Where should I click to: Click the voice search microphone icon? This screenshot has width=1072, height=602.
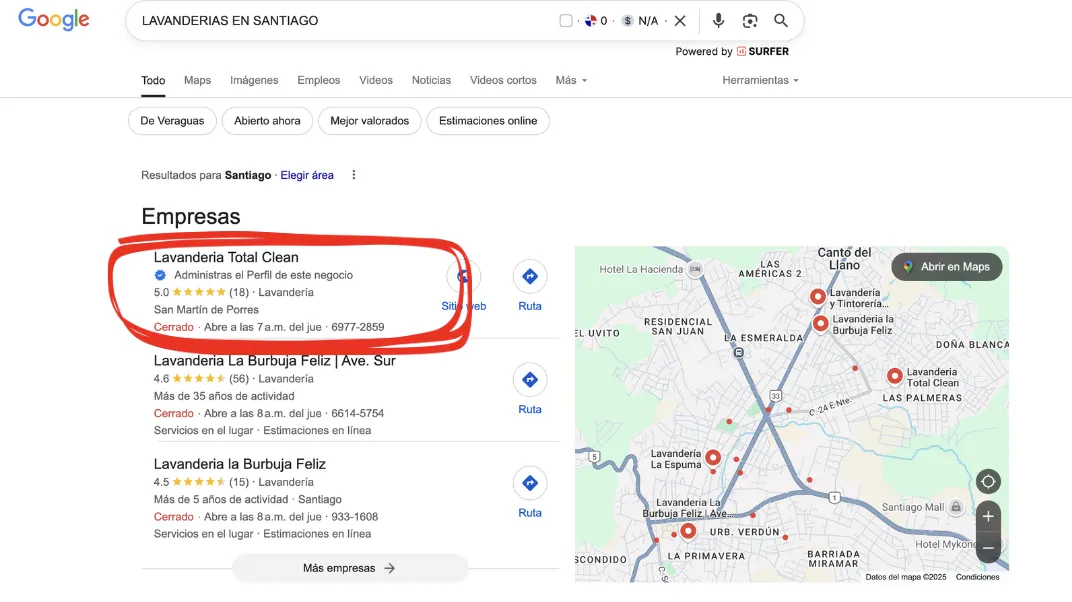[x=718, y=20]
